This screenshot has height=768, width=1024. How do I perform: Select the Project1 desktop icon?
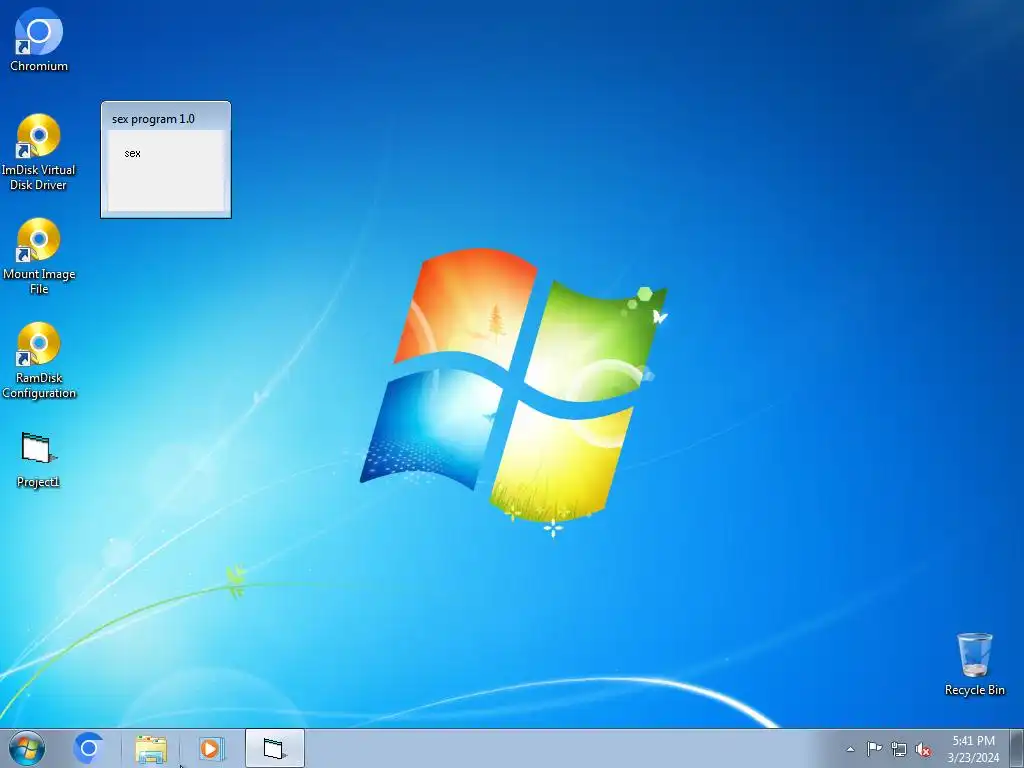pos(38,460)
